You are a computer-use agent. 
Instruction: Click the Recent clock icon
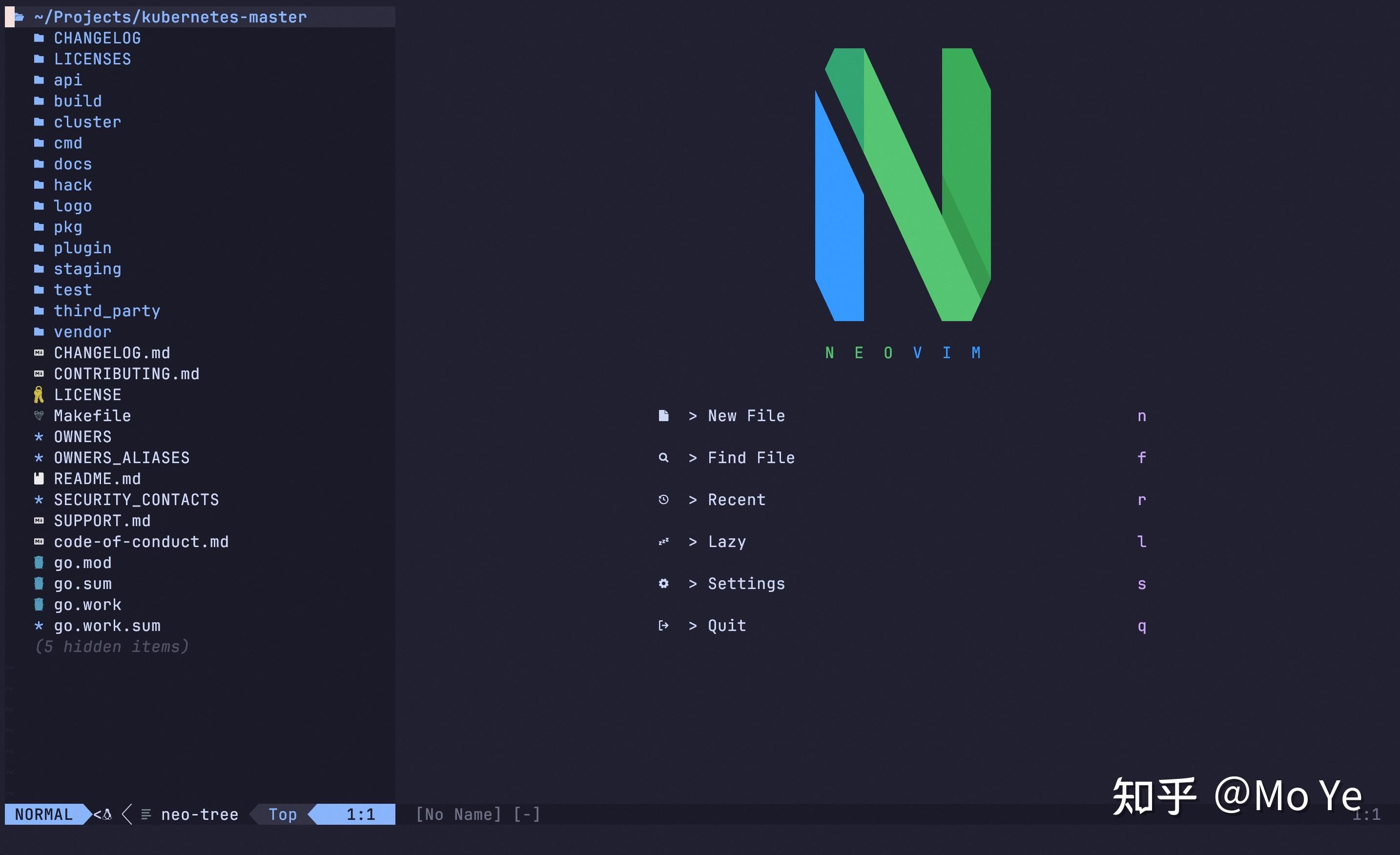click(664, 499)
